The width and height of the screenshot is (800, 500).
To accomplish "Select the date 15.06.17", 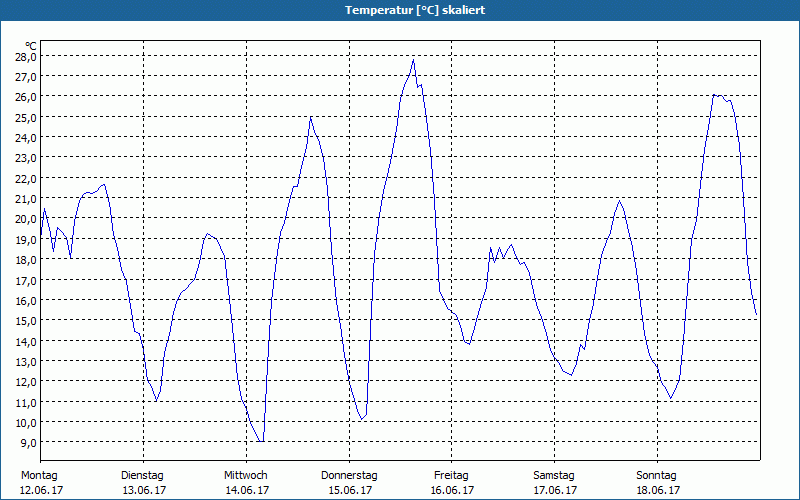I will (350, 490).
